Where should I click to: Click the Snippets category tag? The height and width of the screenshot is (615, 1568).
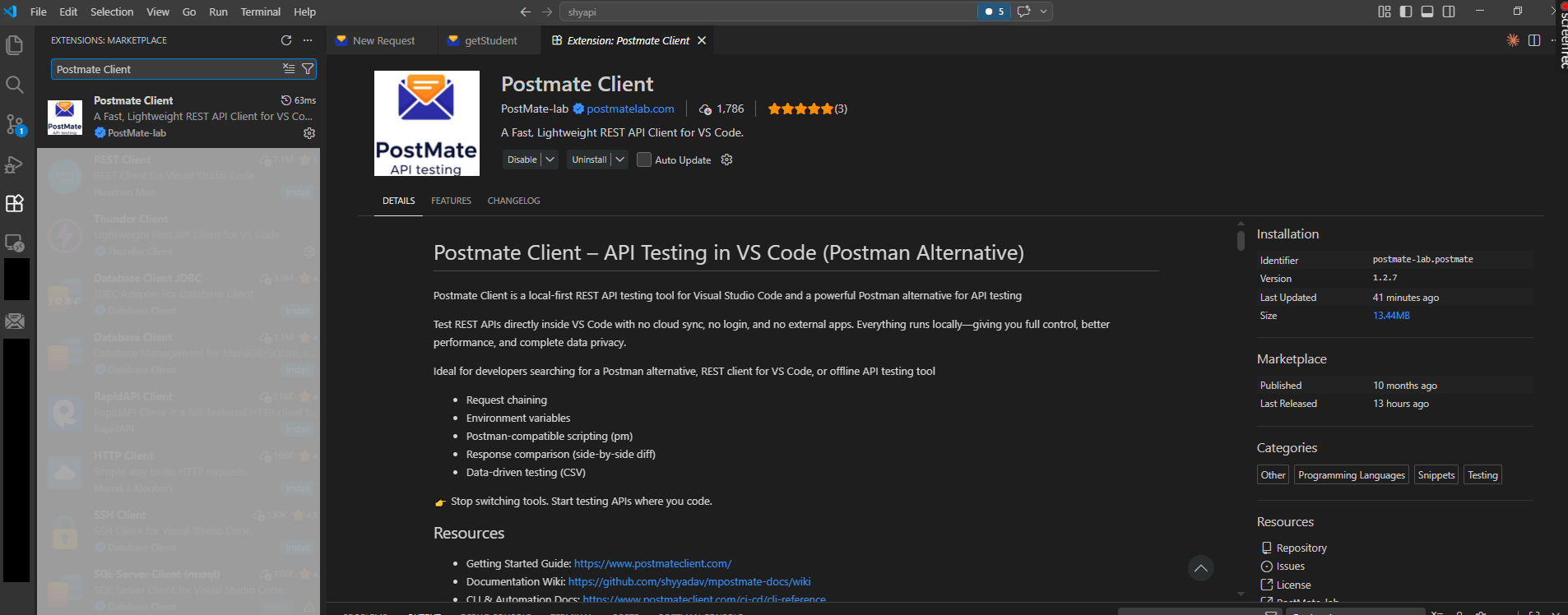(x=1436, y=475)
